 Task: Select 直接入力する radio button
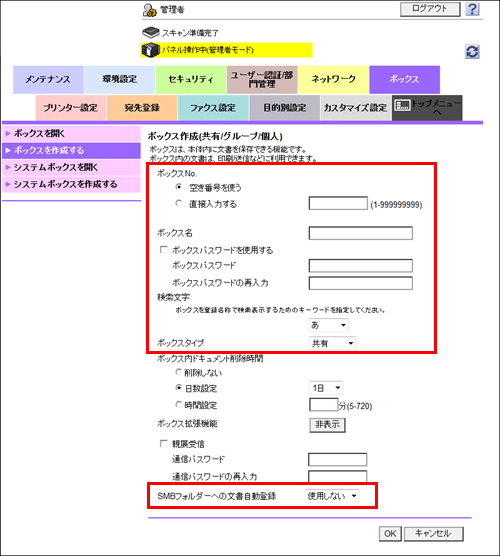pyautogui.click(x=179, y=203)
